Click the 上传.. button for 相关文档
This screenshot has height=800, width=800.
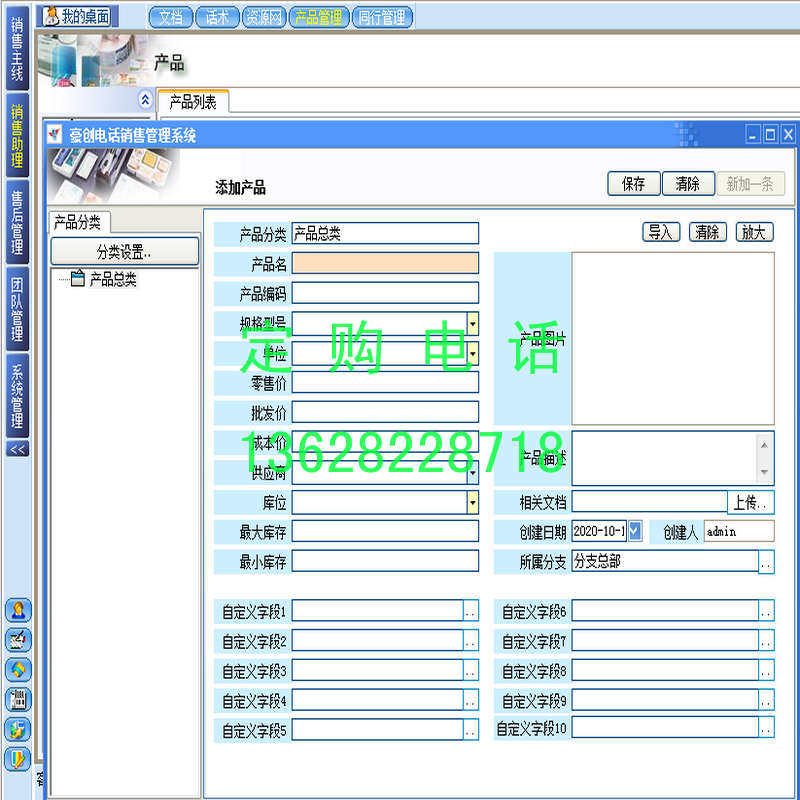(x=750, y=503)
